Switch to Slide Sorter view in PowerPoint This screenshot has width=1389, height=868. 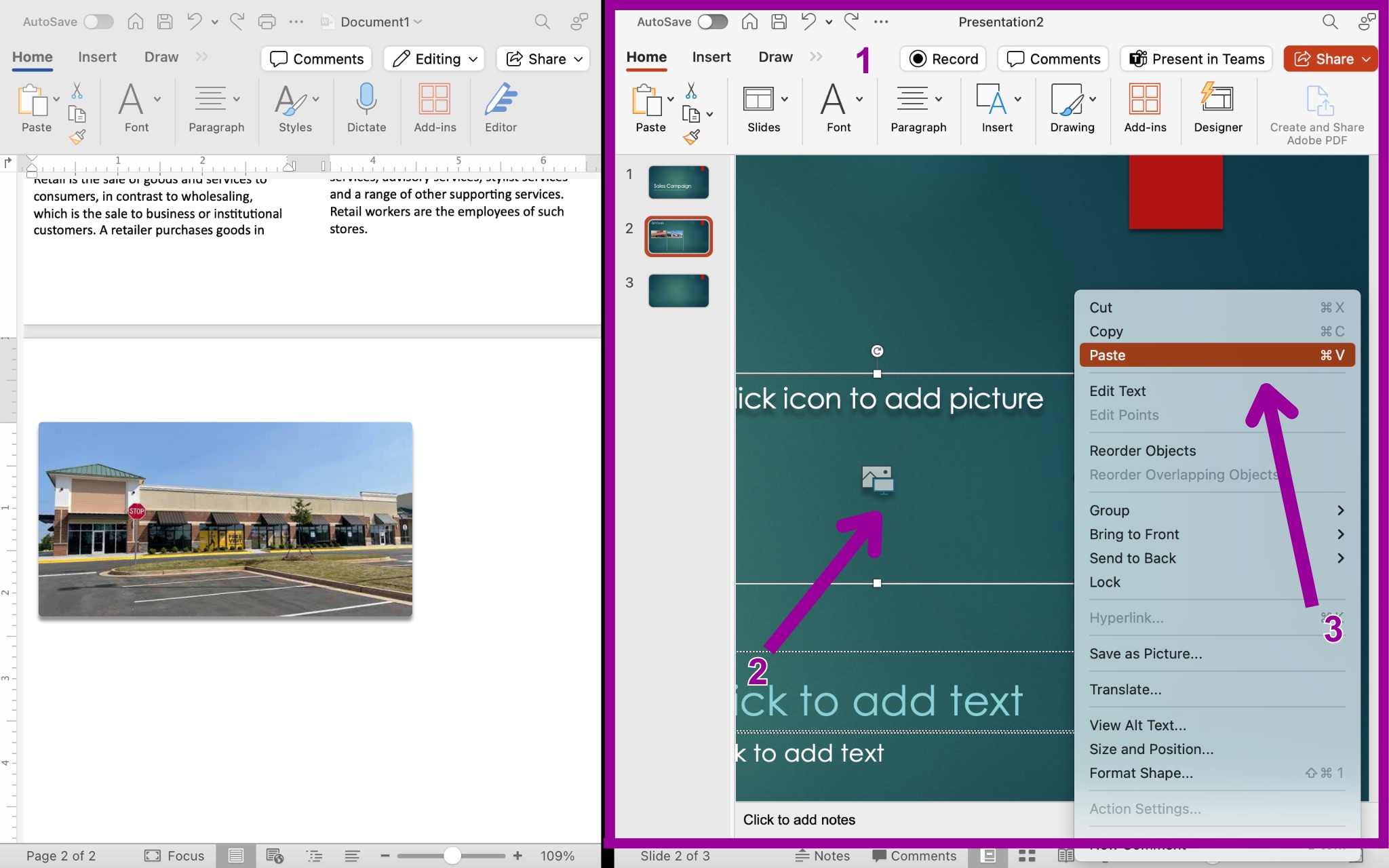1027,856
